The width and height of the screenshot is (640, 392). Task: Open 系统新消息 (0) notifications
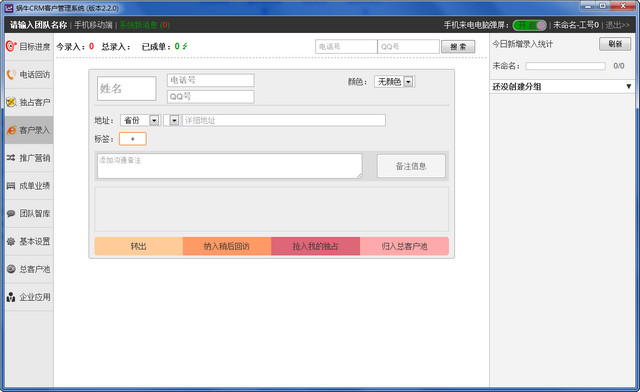click(144, 25)
